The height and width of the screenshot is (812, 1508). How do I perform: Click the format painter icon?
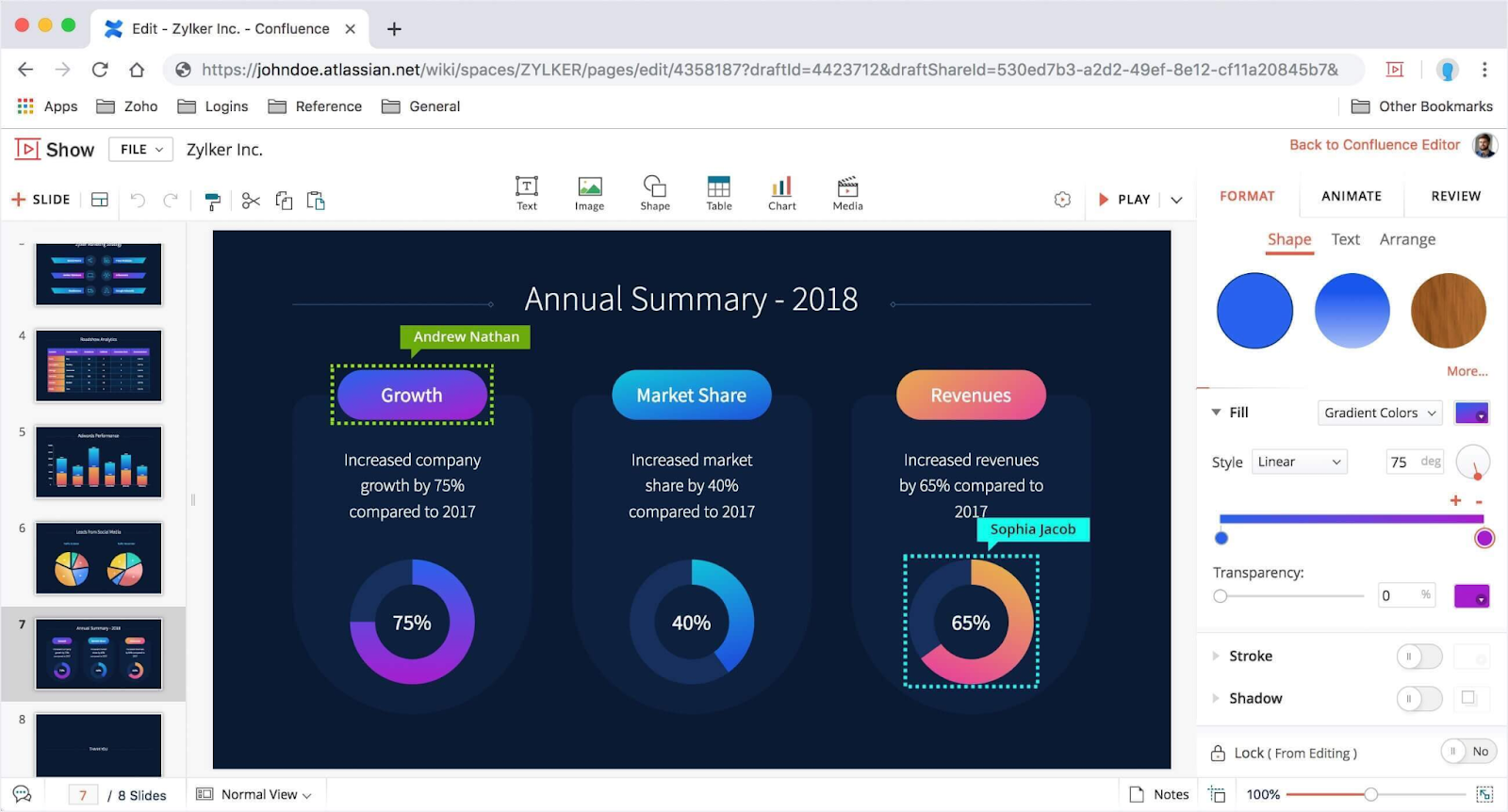(x=212, y=201)
